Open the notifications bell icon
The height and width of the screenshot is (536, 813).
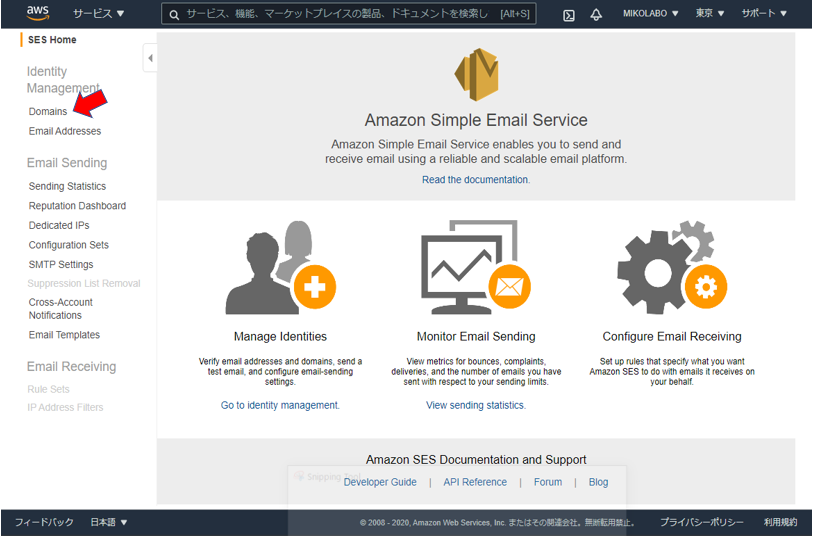(596, 15)
